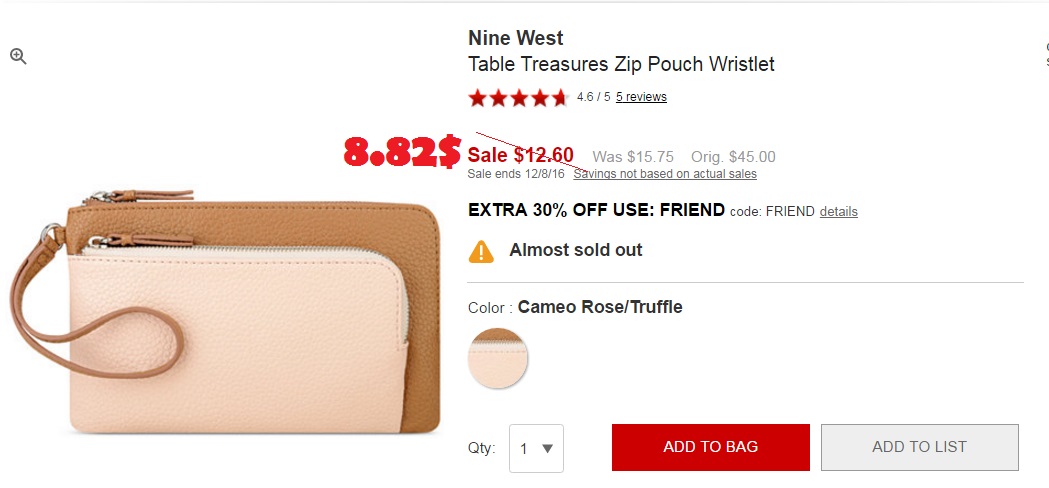The image size is (1049, 488).
Task: Click the 4.6 / 5 rating score
Action: click(593, 97)
